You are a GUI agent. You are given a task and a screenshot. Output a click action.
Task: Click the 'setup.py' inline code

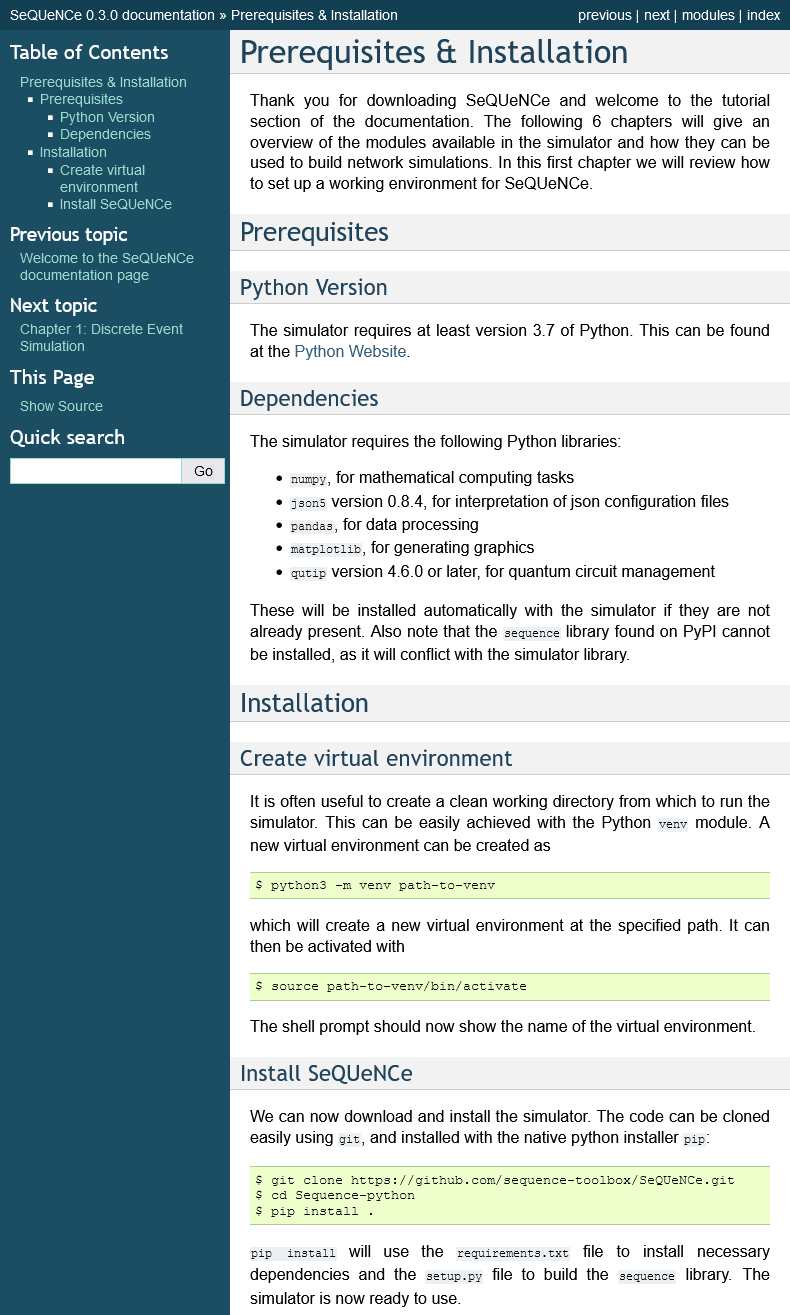point(454,1276)
